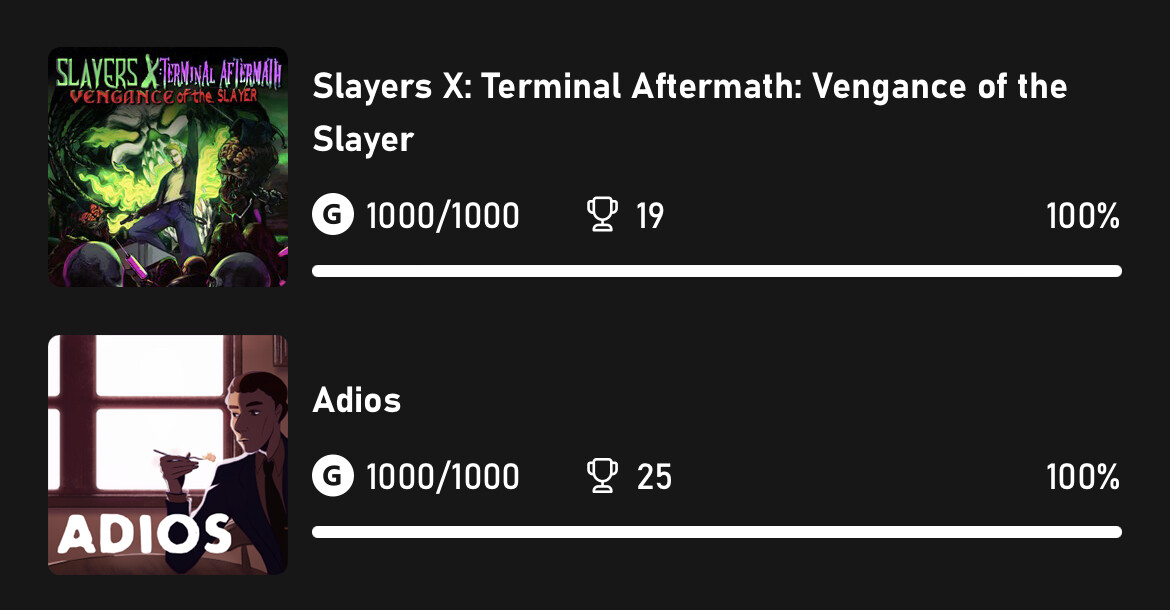1170x610 pixels.
Task: Open the Adios game title link
Action: [x=357, y=400]
